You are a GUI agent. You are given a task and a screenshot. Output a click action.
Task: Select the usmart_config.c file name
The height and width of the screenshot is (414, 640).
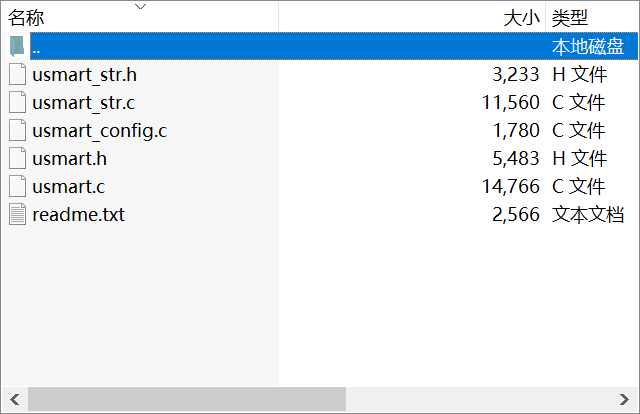tap(99, 130)
